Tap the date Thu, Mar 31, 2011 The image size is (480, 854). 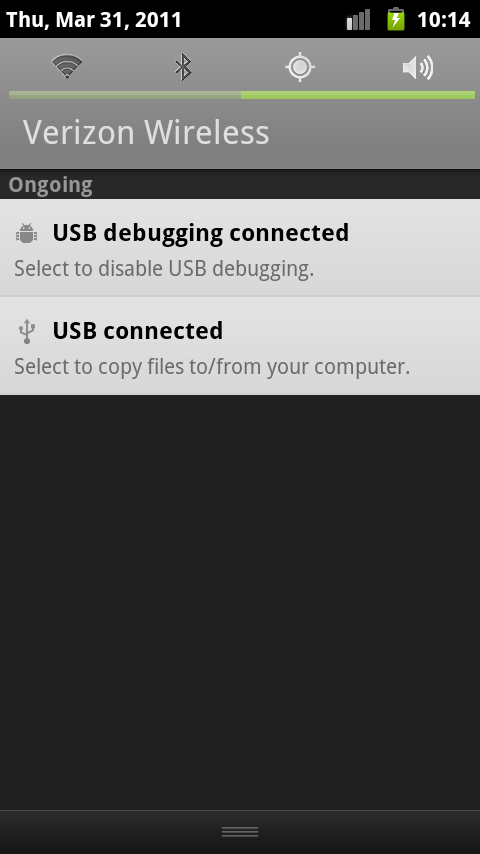(x=94, y=20)
